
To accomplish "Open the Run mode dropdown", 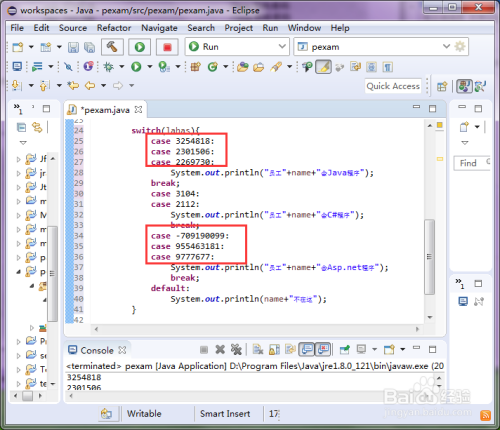I will coord(237,47).
